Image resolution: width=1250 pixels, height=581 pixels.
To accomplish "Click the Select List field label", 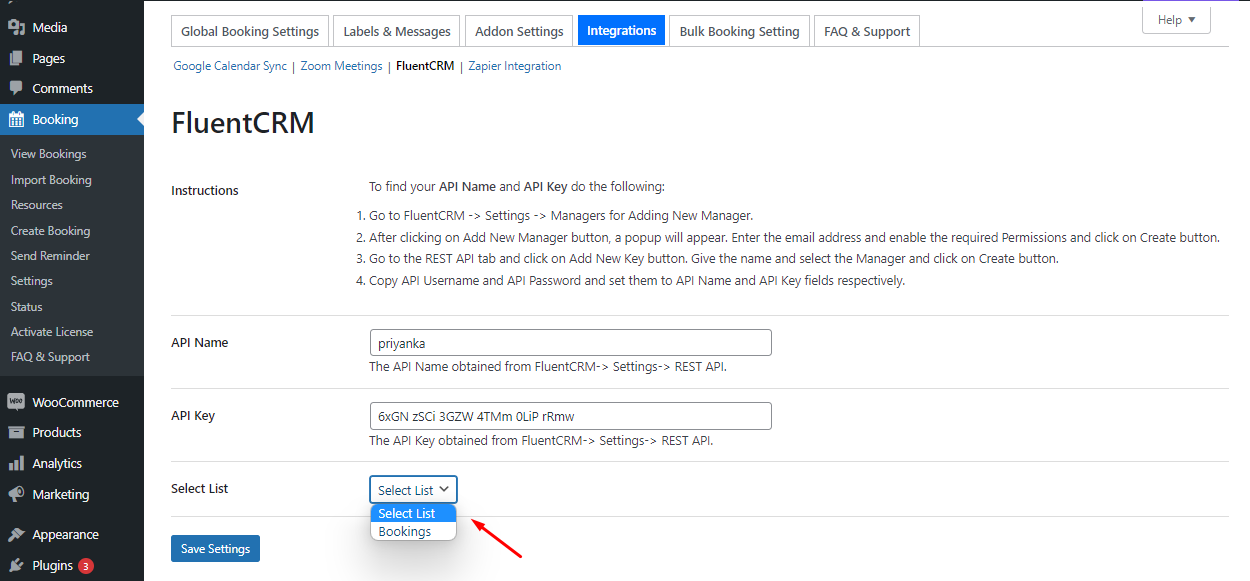I will click(200, 489).
